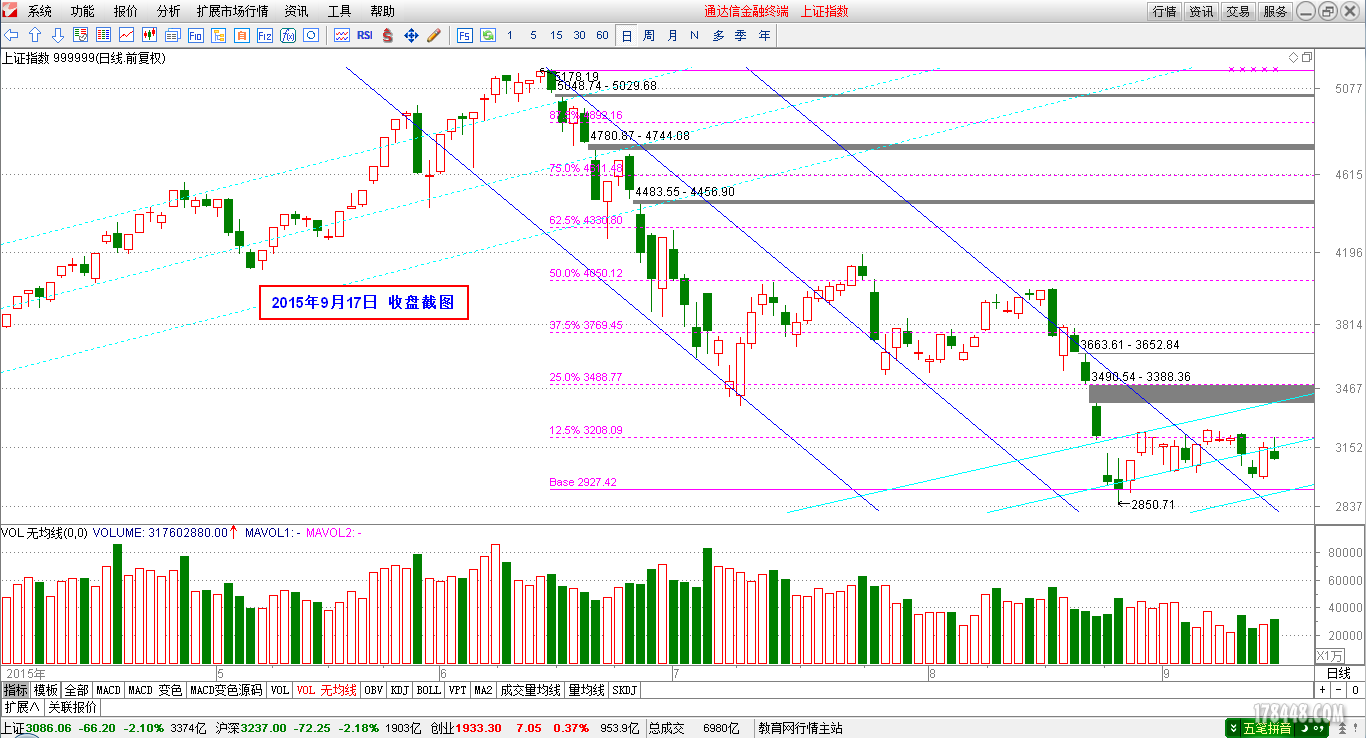Select the N-day period

695,35
